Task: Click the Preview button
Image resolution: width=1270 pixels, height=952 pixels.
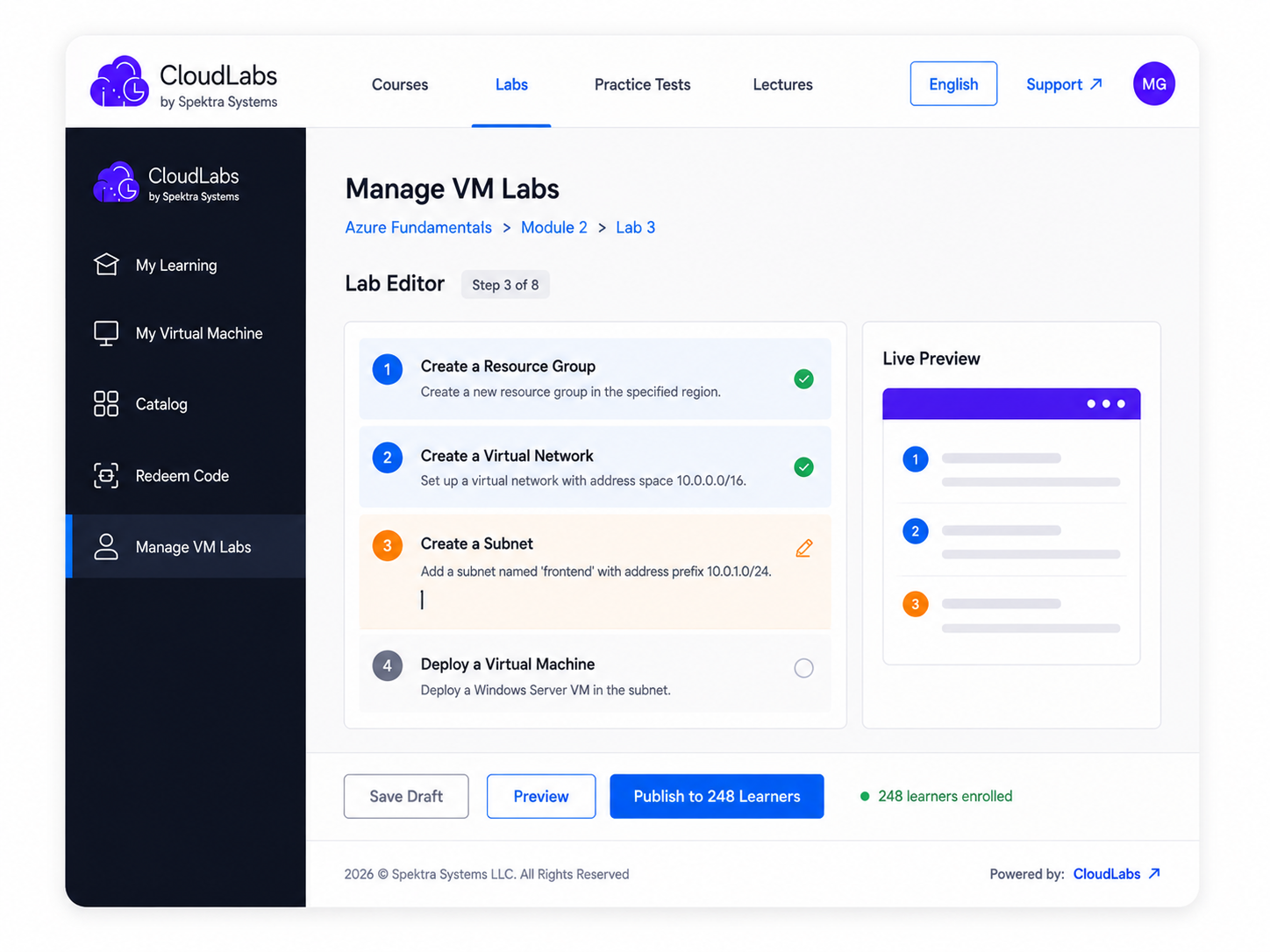Action: point(541,796)
